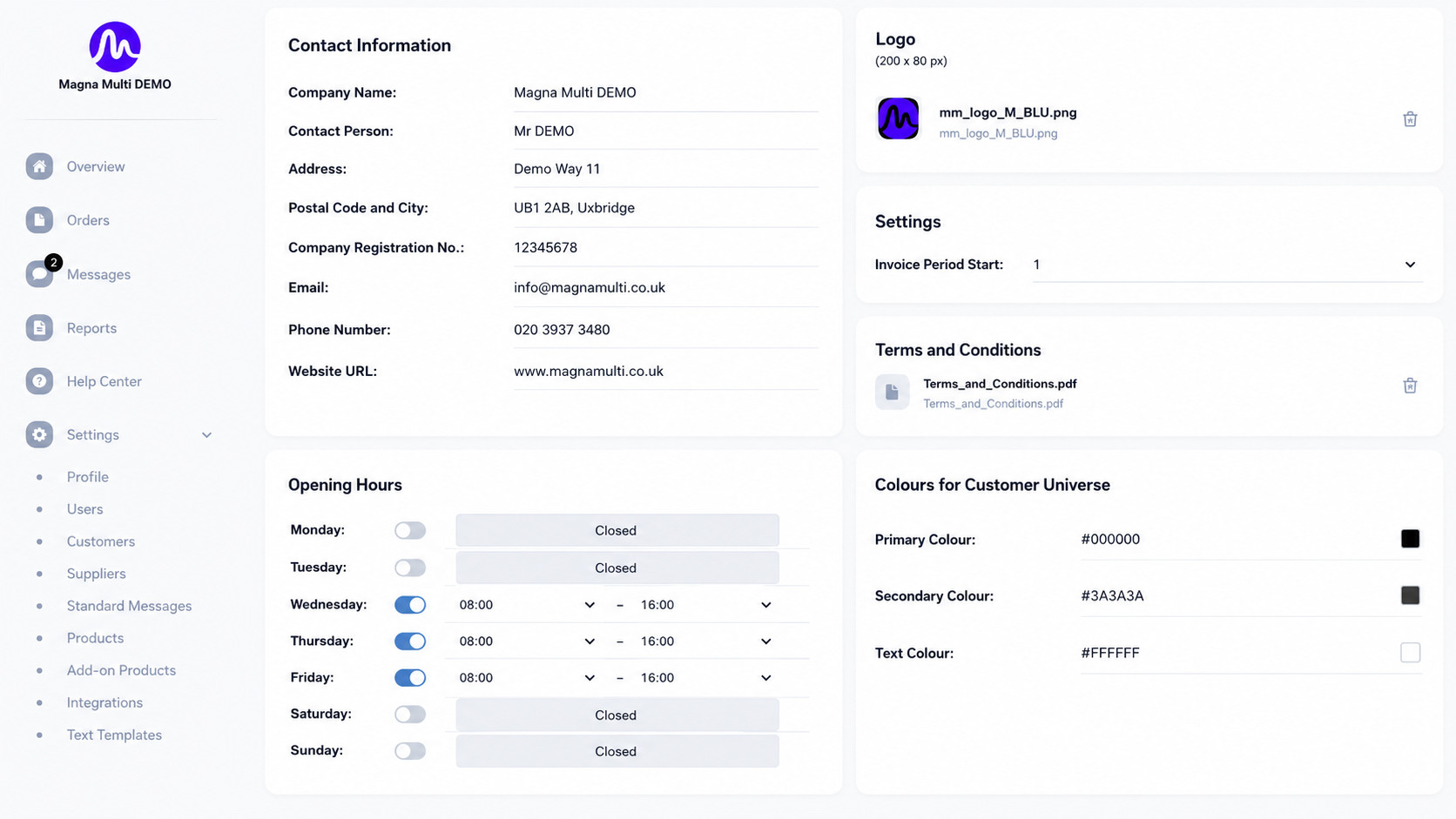Click the Magna Multi logo in sidebar
1456x819 pixels.
tap(115, 47)
